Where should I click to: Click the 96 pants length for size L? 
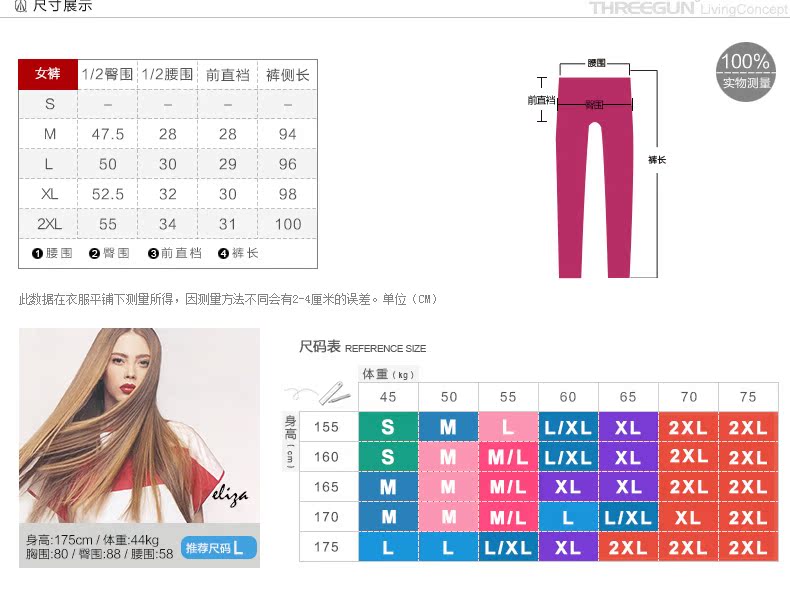(288, 164)
